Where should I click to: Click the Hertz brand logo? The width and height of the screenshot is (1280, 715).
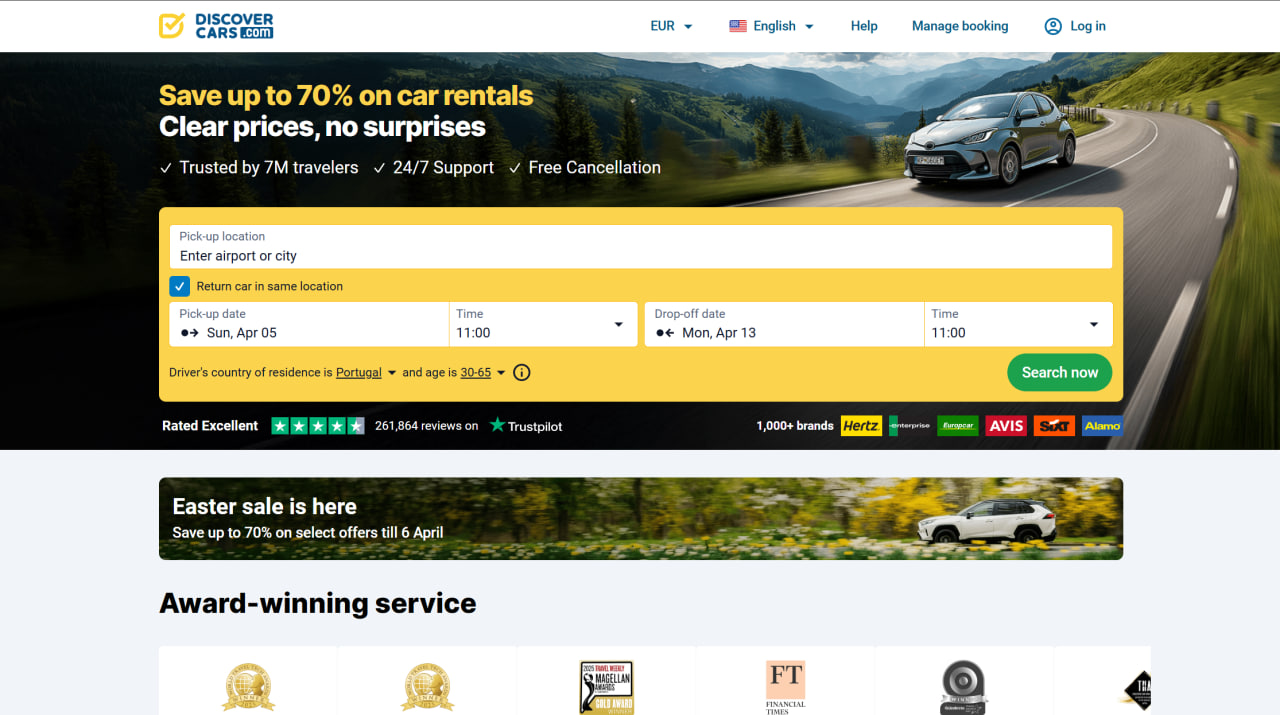[861, 426]
